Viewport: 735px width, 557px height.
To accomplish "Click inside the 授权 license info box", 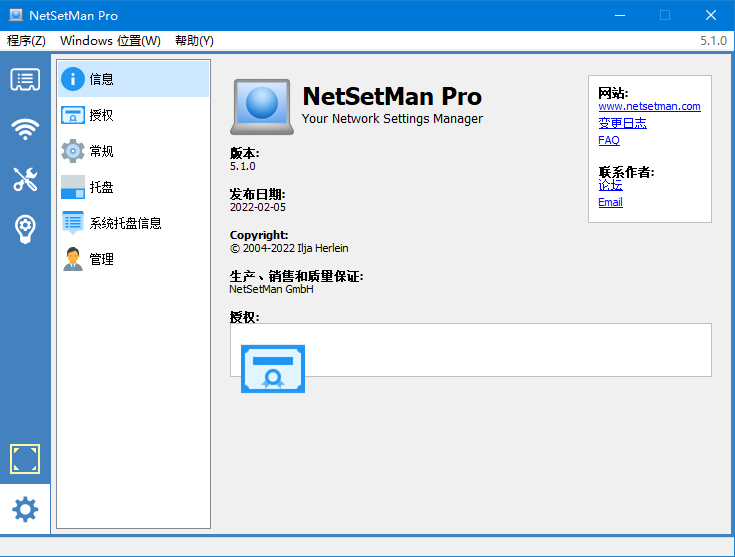I will point(471,350).
